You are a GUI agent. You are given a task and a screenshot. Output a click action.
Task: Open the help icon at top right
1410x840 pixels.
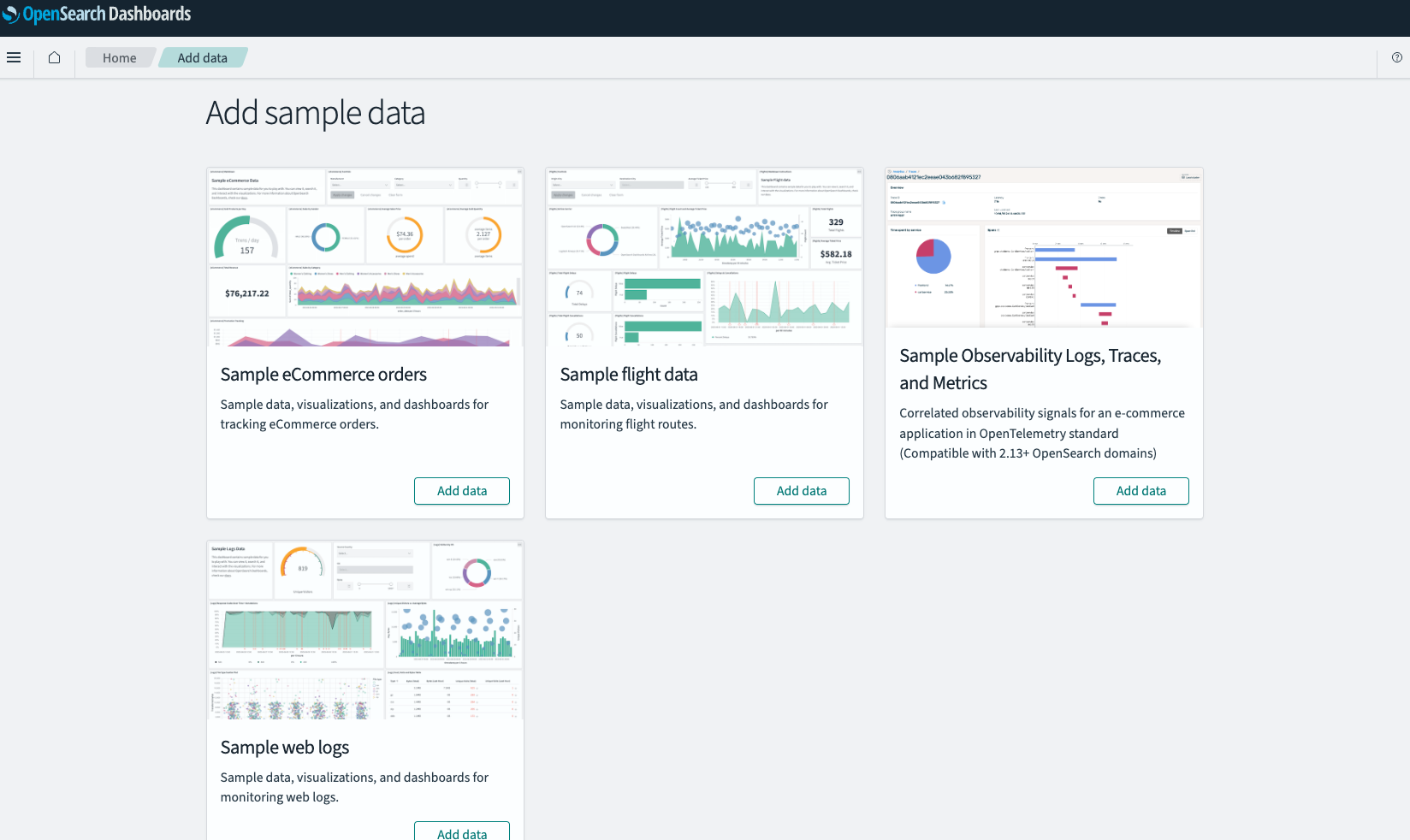click(x=1397, y=57)
